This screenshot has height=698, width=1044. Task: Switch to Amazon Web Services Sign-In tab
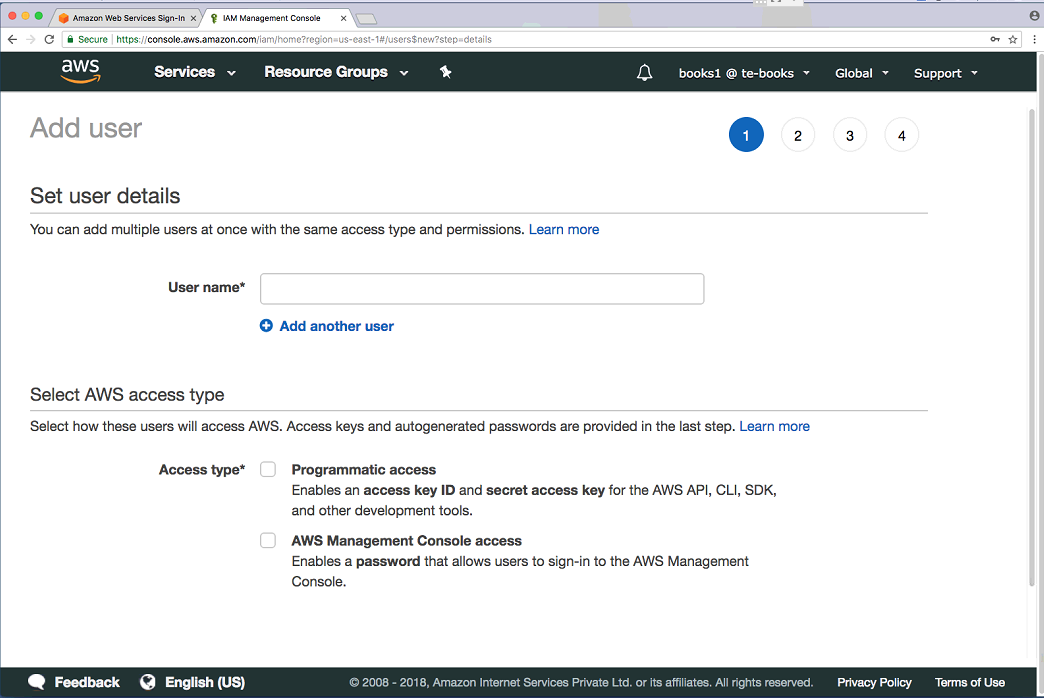pyautogui.click(x=129, y=18)
